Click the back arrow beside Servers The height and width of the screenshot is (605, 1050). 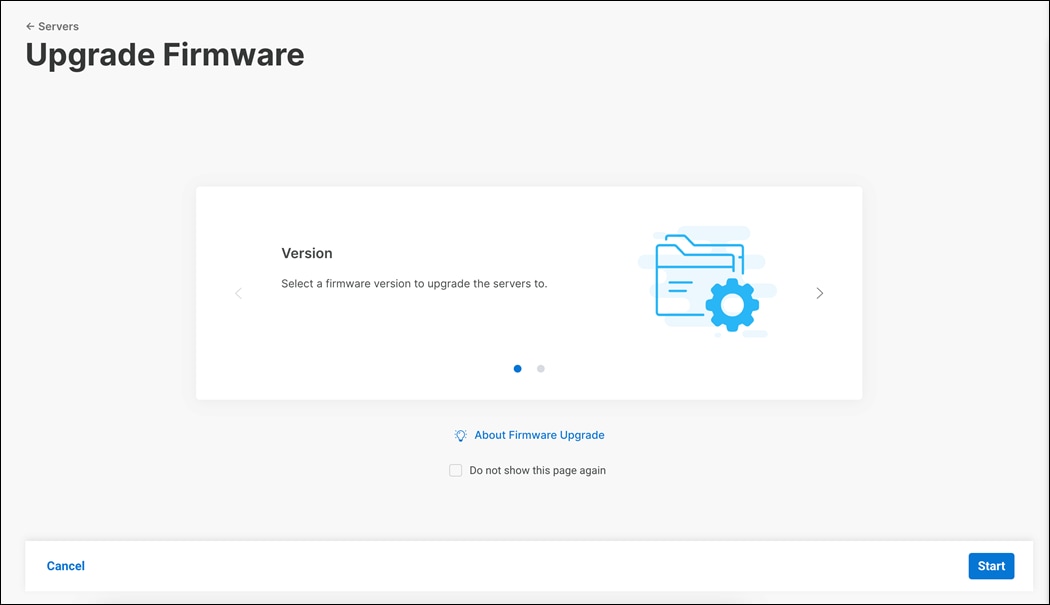[x=31, y=26]
